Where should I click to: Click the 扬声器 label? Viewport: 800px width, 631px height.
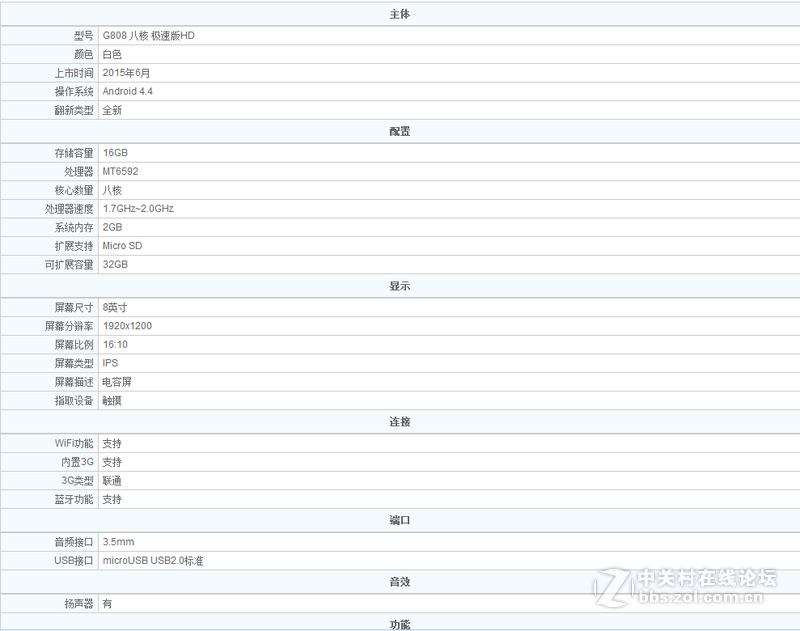[x=79, y=603]
